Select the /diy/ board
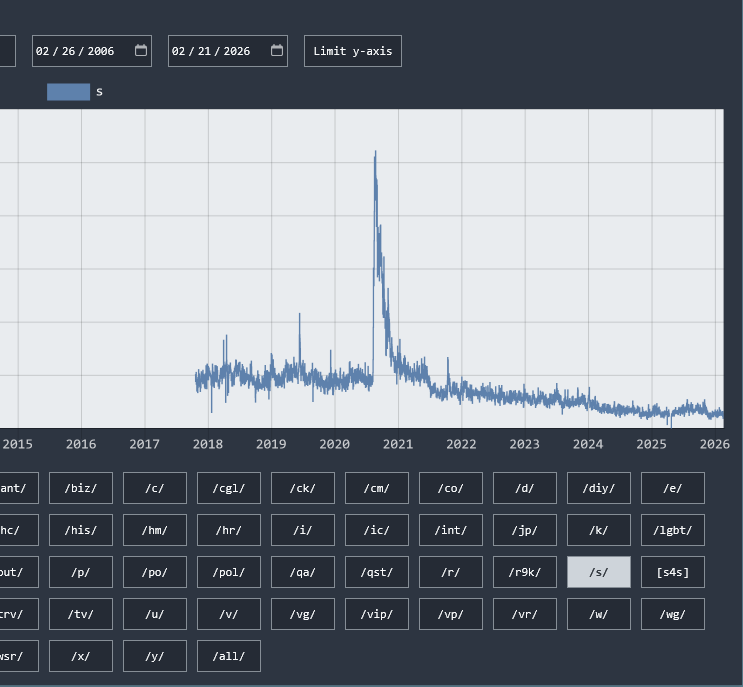Viewport: 743px width, 687px height. (598, 488)
